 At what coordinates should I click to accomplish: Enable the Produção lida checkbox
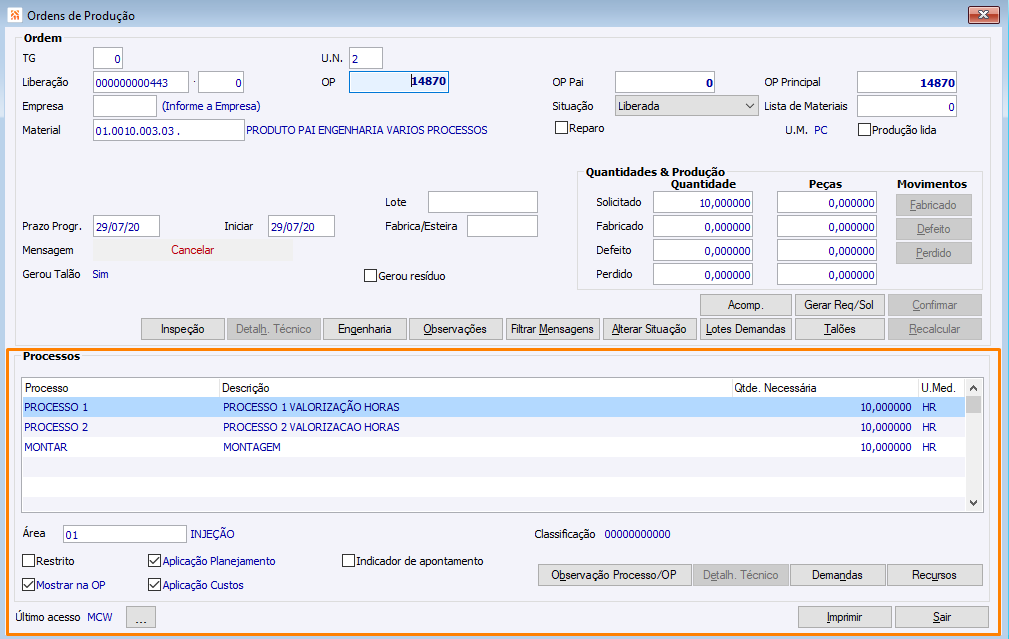pos(865,130)
